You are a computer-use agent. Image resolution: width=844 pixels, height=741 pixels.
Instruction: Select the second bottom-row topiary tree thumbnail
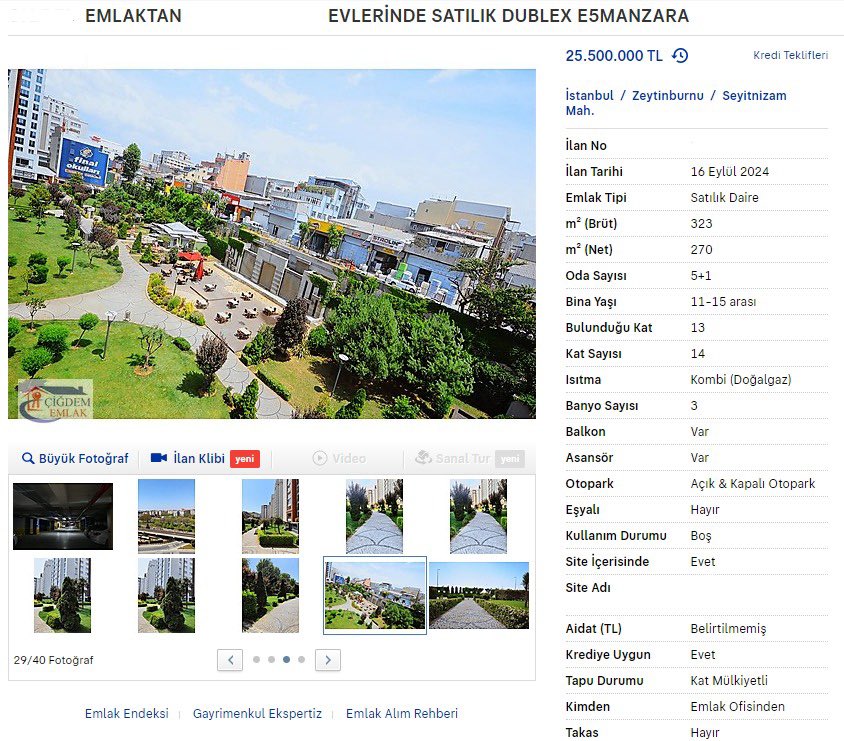[166, 595]
